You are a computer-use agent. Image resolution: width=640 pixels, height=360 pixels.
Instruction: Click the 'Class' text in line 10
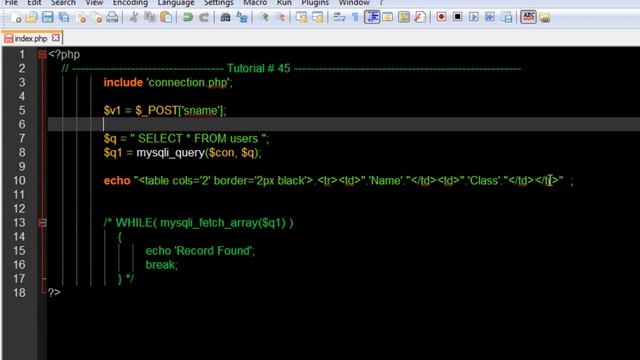click(484, 180)
